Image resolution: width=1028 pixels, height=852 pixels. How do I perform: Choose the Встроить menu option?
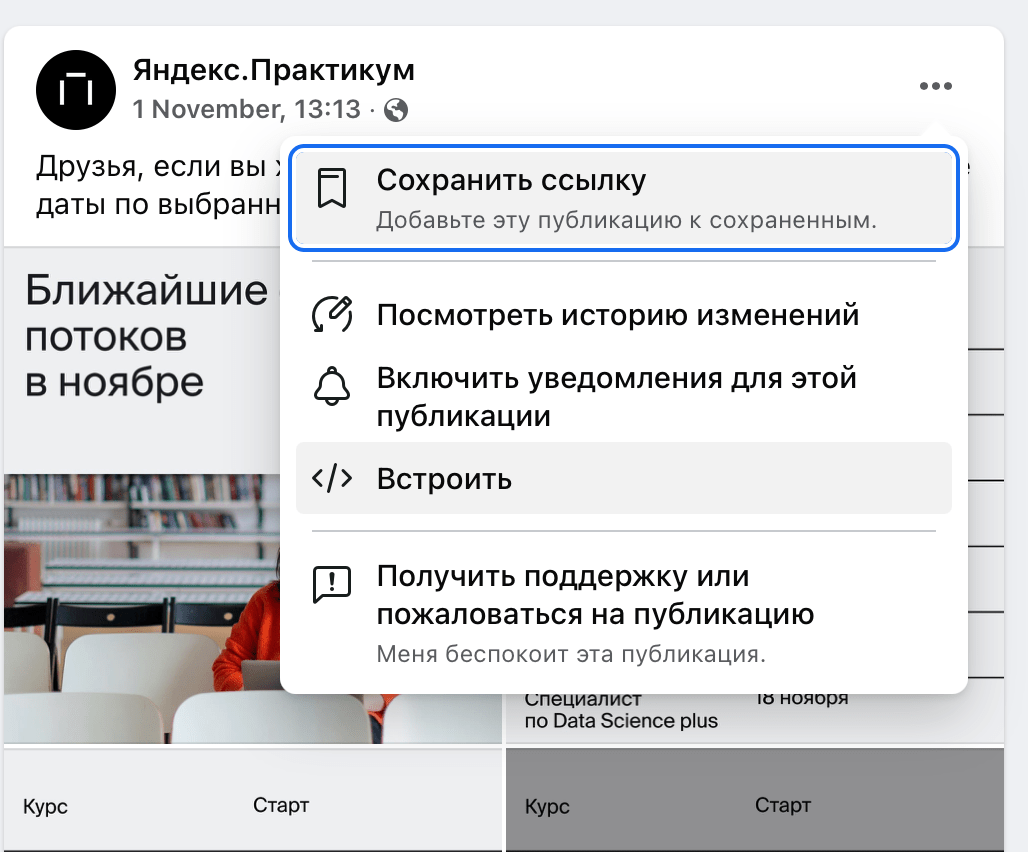pyautogui.click(x=443, y=478)
